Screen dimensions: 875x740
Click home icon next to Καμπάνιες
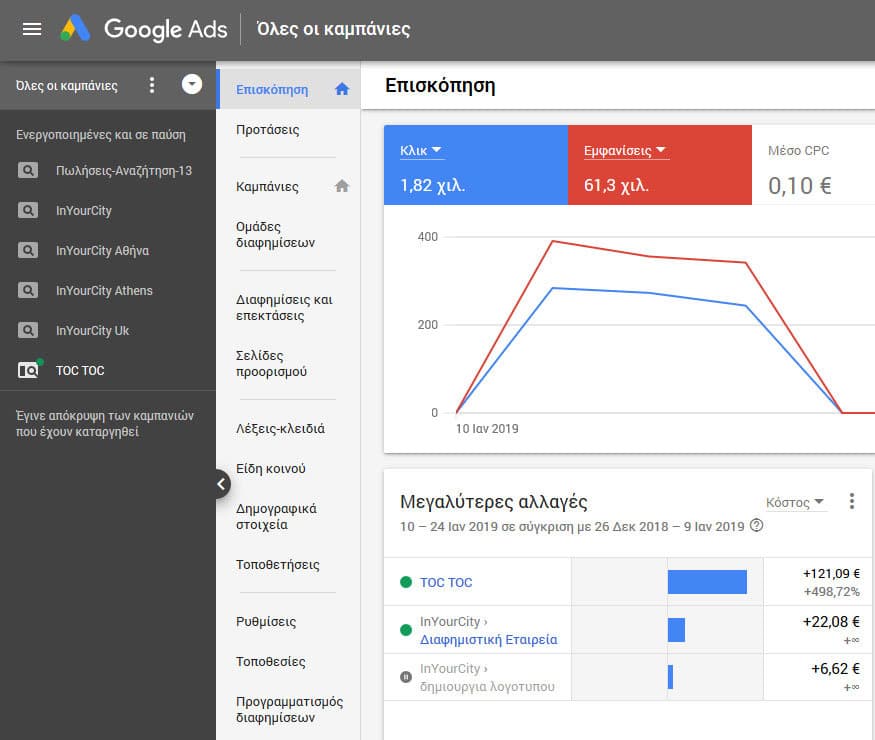(x=342, y=186)
